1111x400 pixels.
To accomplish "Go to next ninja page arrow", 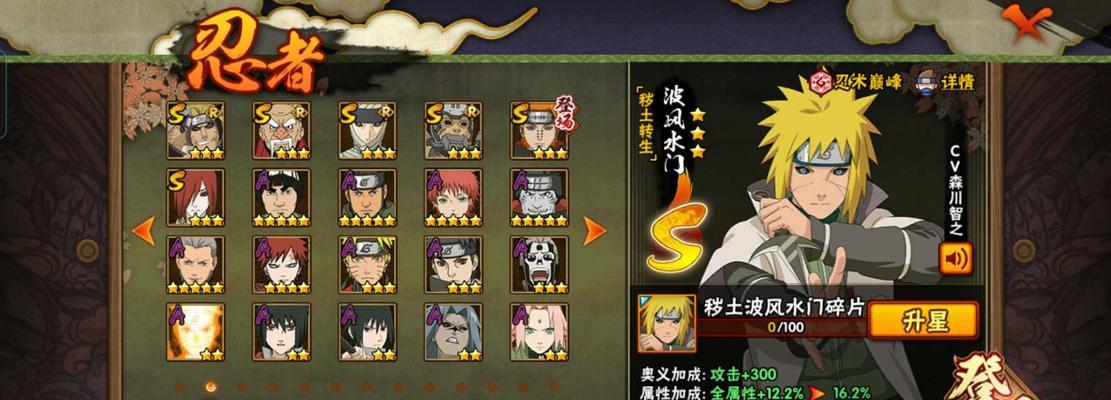I will 594,231.
